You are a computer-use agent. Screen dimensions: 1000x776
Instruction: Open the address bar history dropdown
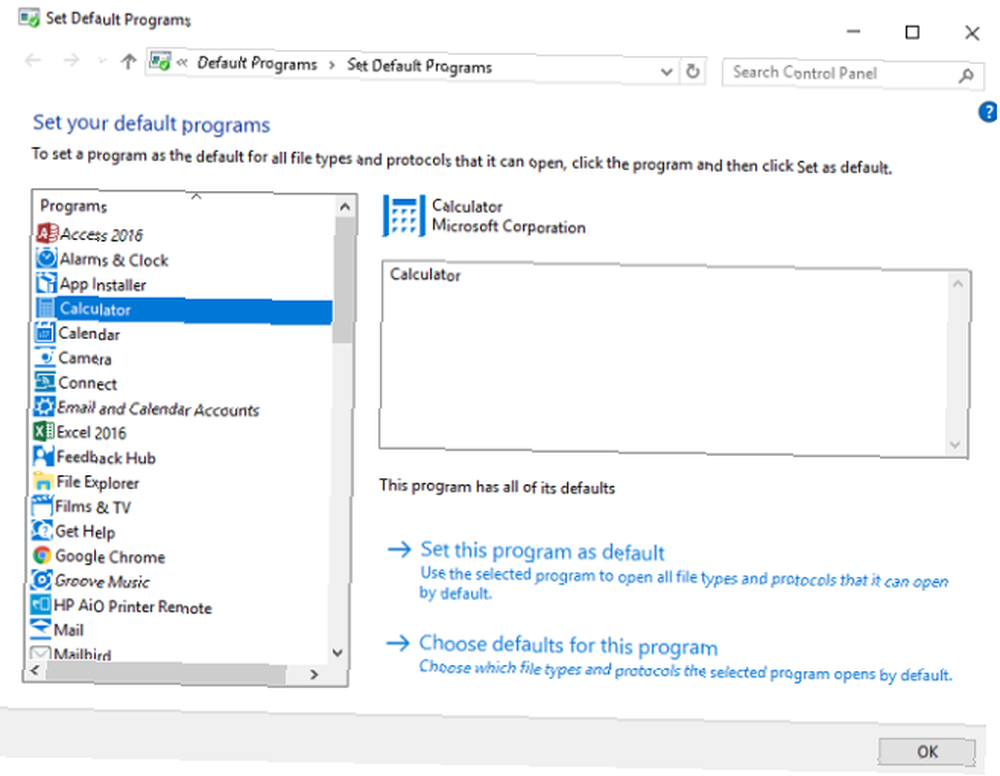[666, 71]
